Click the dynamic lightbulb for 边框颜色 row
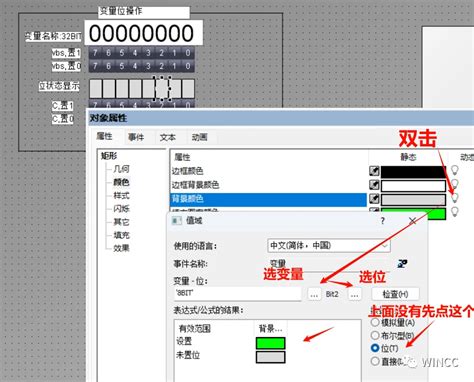This screenshot has height=382, width=474. tap(455, 170)
